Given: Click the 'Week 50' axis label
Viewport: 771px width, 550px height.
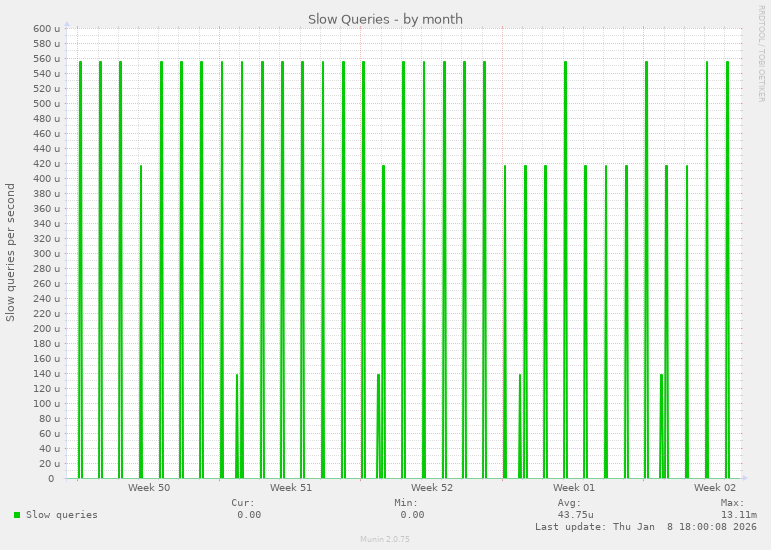Looking at the screenshot, I should [149, 488].
